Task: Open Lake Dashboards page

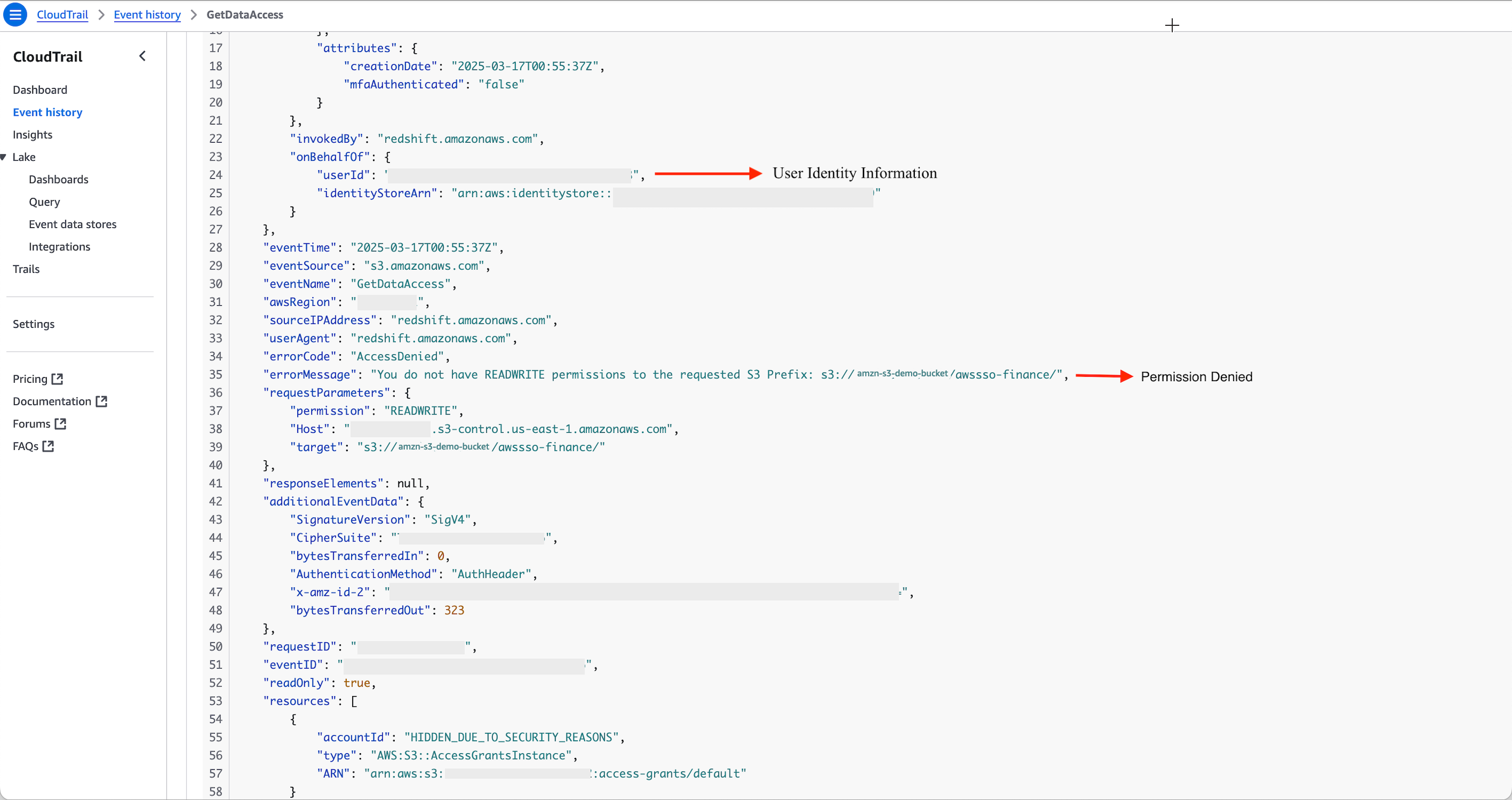Action: (x=59, y=179)
